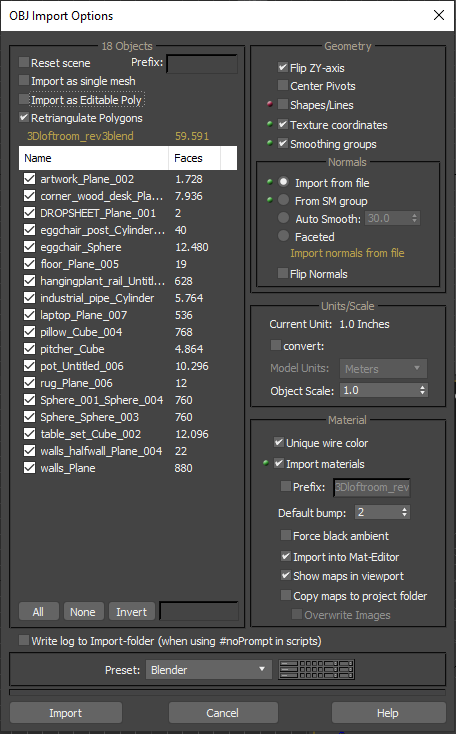
Task: Uncheck pillow_Cube_004 object
Action: (x=29, y=331)
